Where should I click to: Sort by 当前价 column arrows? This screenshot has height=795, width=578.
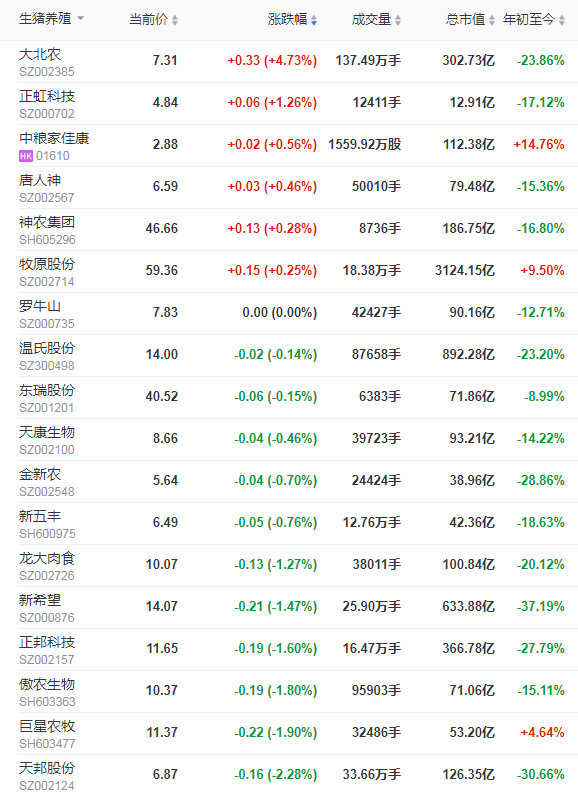click(x=175, y=20)
